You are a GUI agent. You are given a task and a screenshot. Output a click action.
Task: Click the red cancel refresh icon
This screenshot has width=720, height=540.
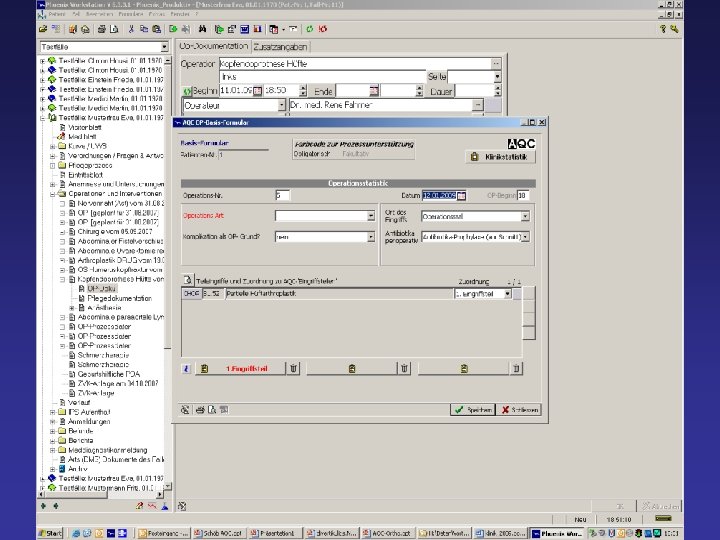(323, 29)
